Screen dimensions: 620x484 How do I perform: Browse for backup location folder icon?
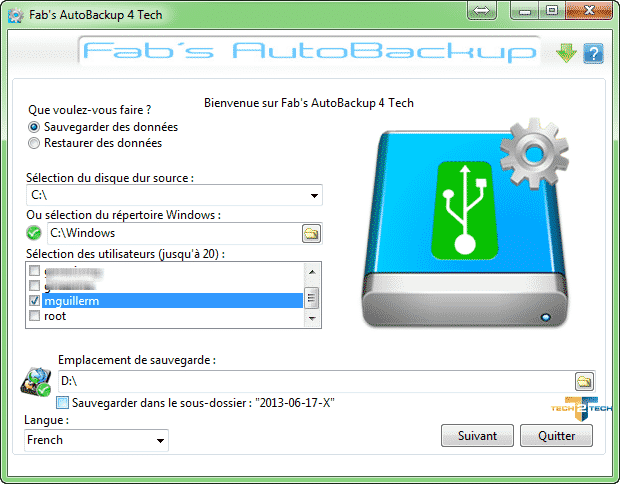[x=584, y=381]
